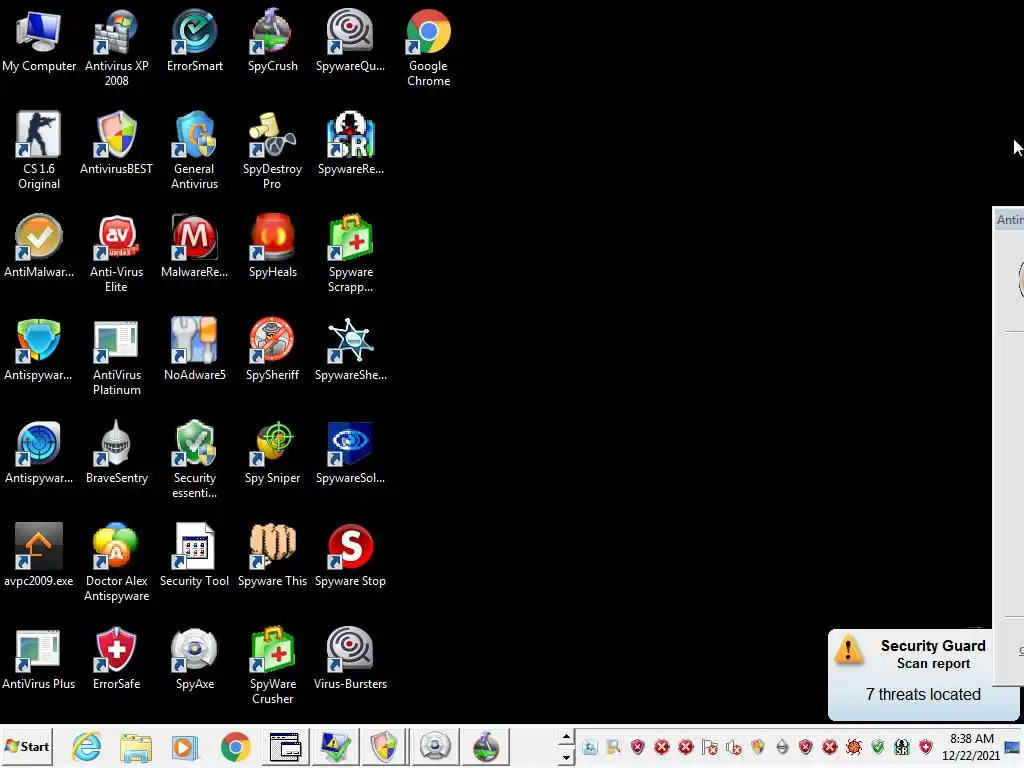
Task: Select the Spyware Scrapp... first-aid icon
Action: click(350, 253)
